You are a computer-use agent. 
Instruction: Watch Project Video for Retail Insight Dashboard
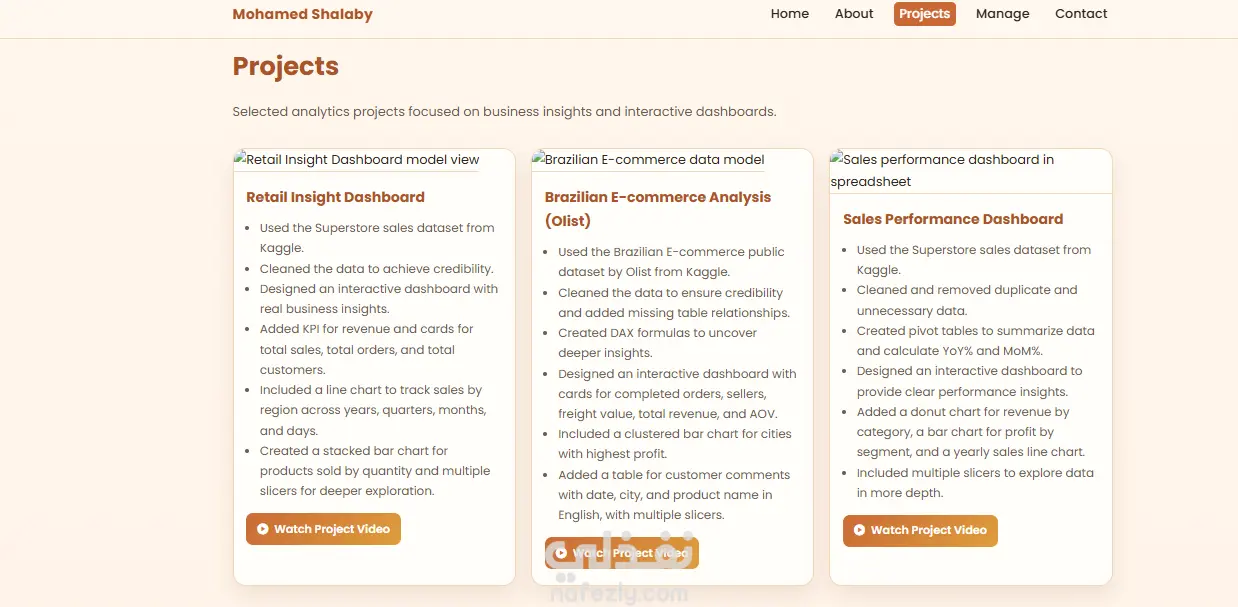323,529
